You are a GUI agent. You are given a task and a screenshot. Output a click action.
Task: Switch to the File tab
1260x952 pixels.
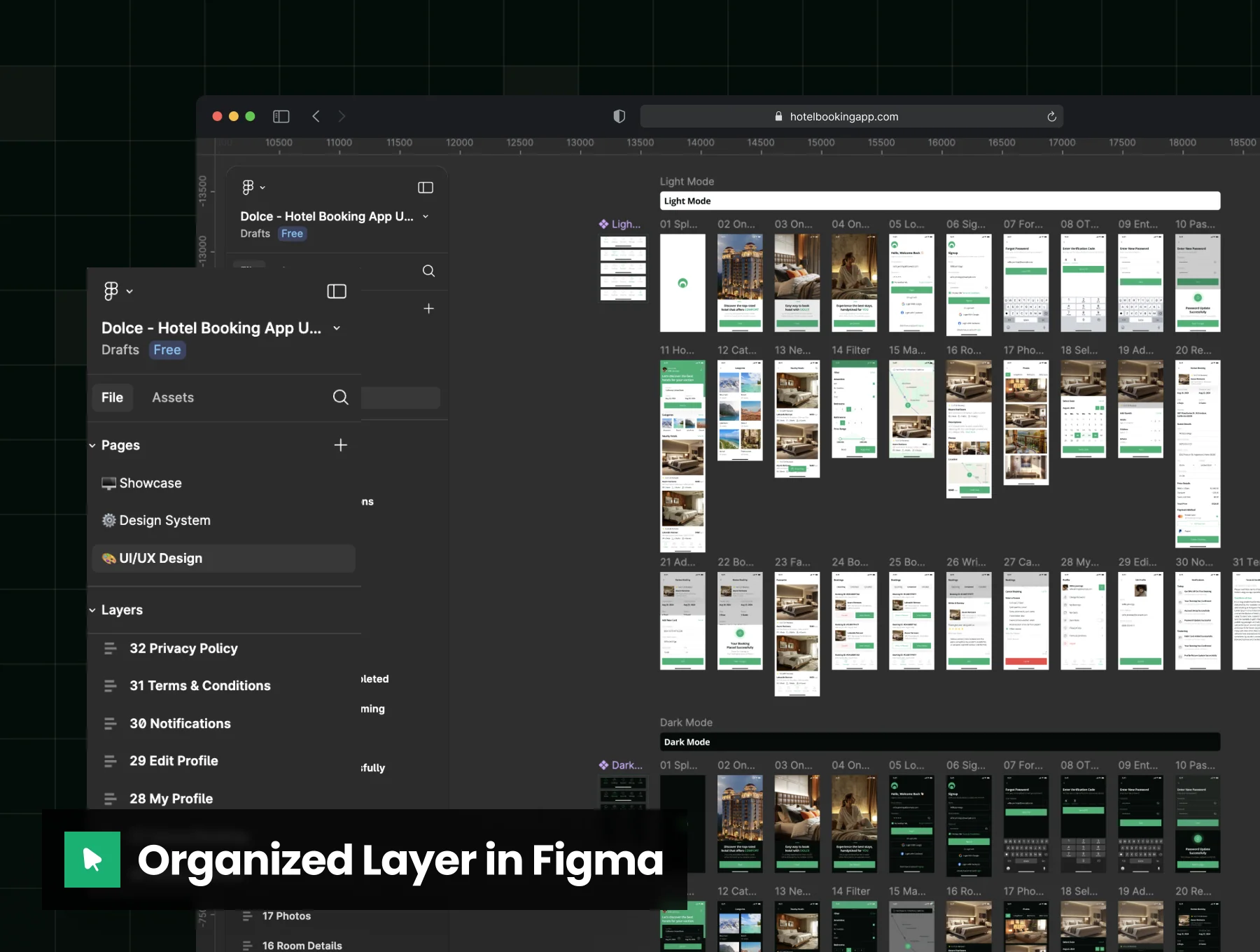point(112,398)
